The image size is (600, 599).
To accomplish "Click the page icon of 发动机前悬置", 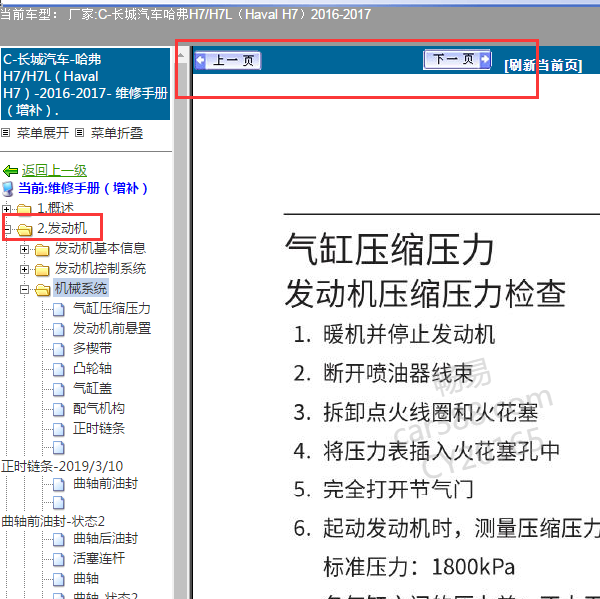I will tap(59, 329).
